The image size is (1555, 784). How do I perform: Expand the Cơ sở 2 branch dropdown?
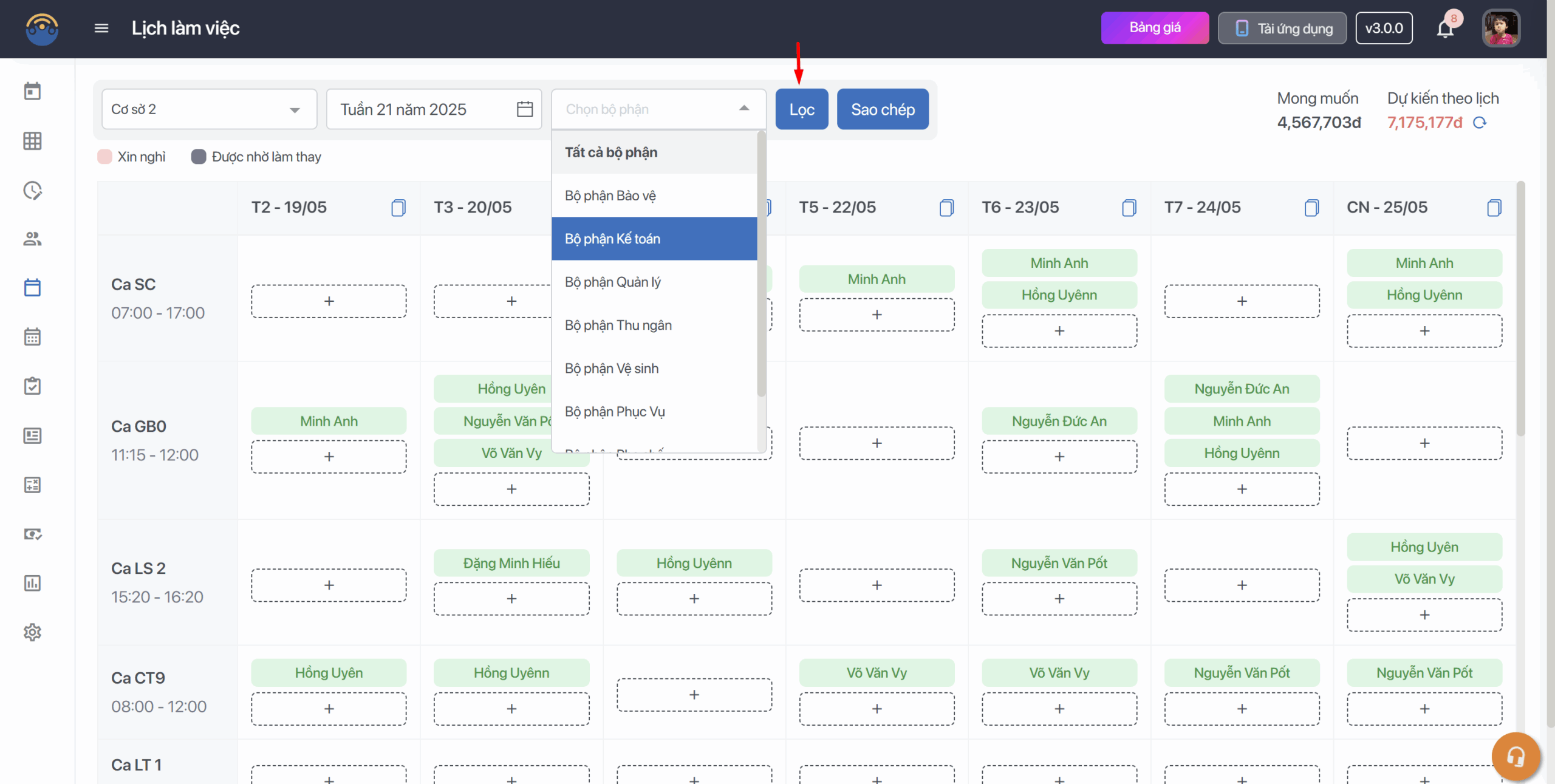click(x=295, y=110)
